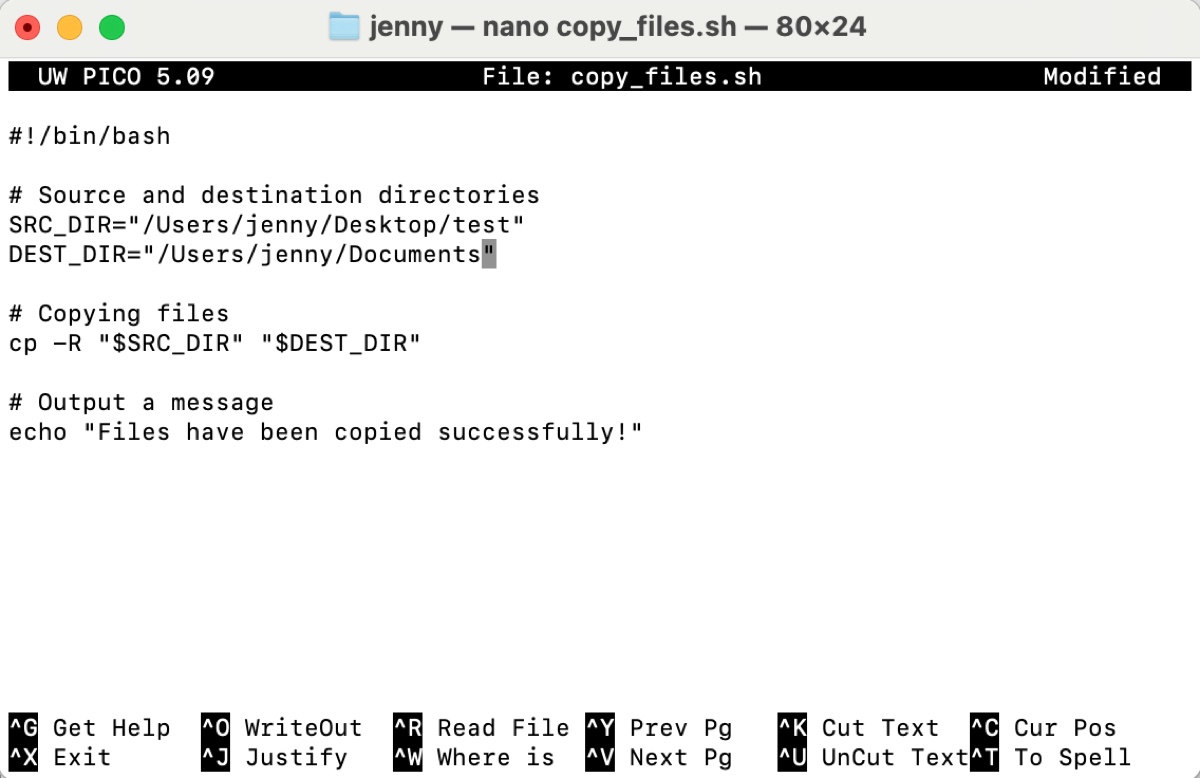Click the ^W Where is shortcut

point(474,758)
